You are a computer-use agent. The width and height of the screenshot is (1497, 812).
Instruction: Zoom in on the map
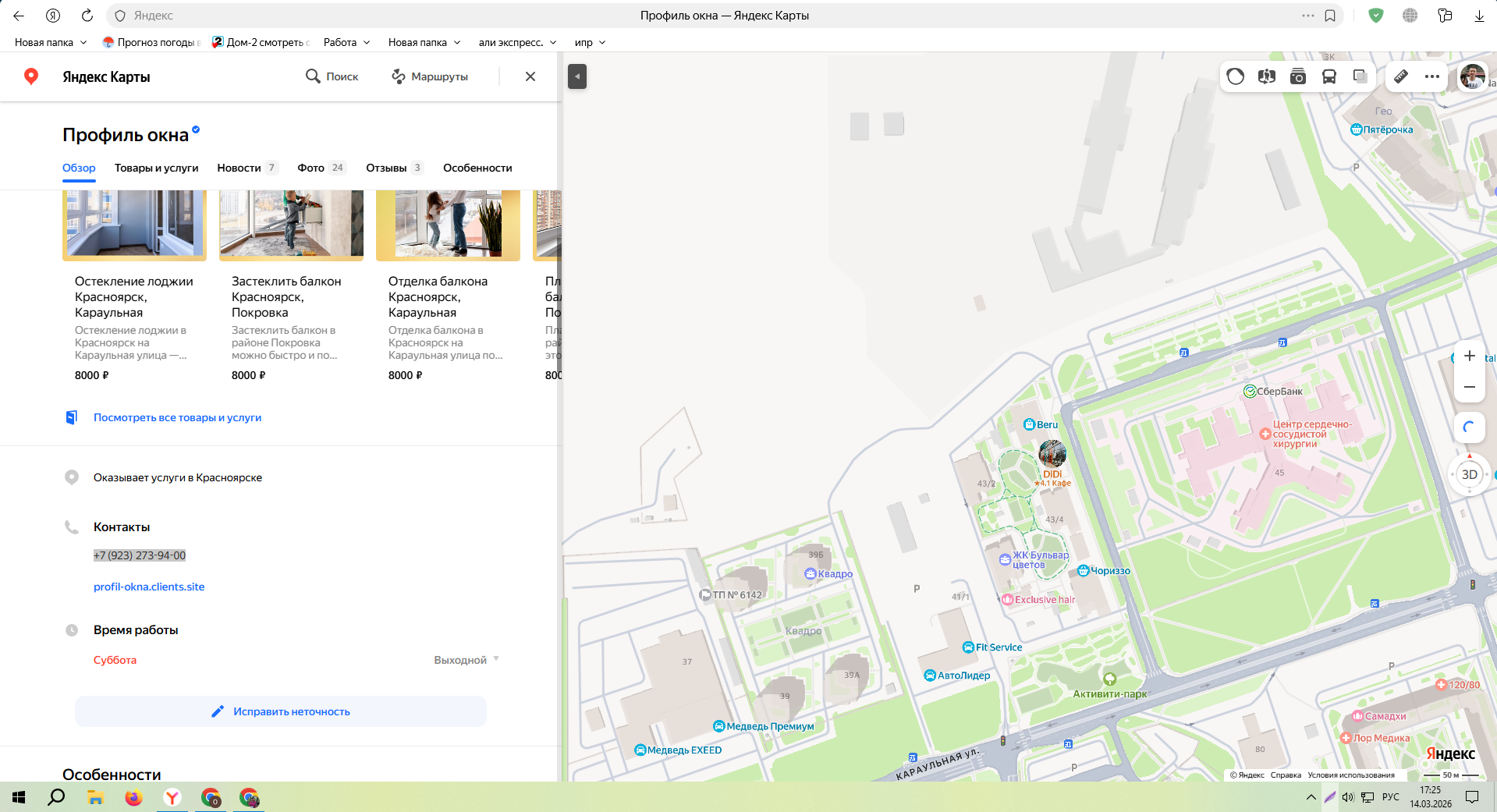pyautogui.click(x=1470, y=356)
